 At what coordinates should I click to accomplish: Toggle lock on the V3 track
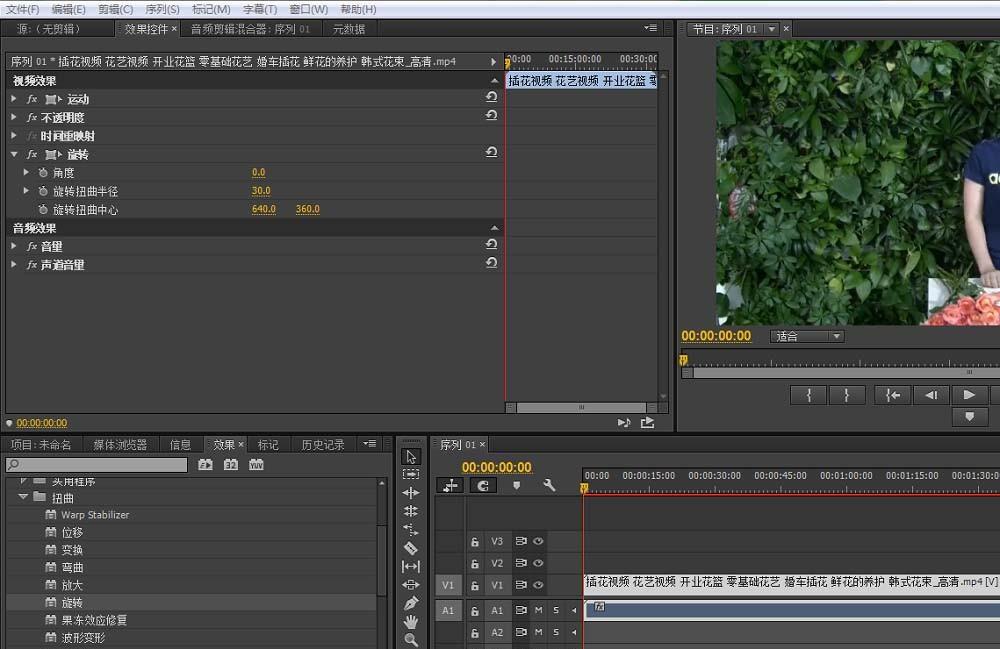coord(475,541)
